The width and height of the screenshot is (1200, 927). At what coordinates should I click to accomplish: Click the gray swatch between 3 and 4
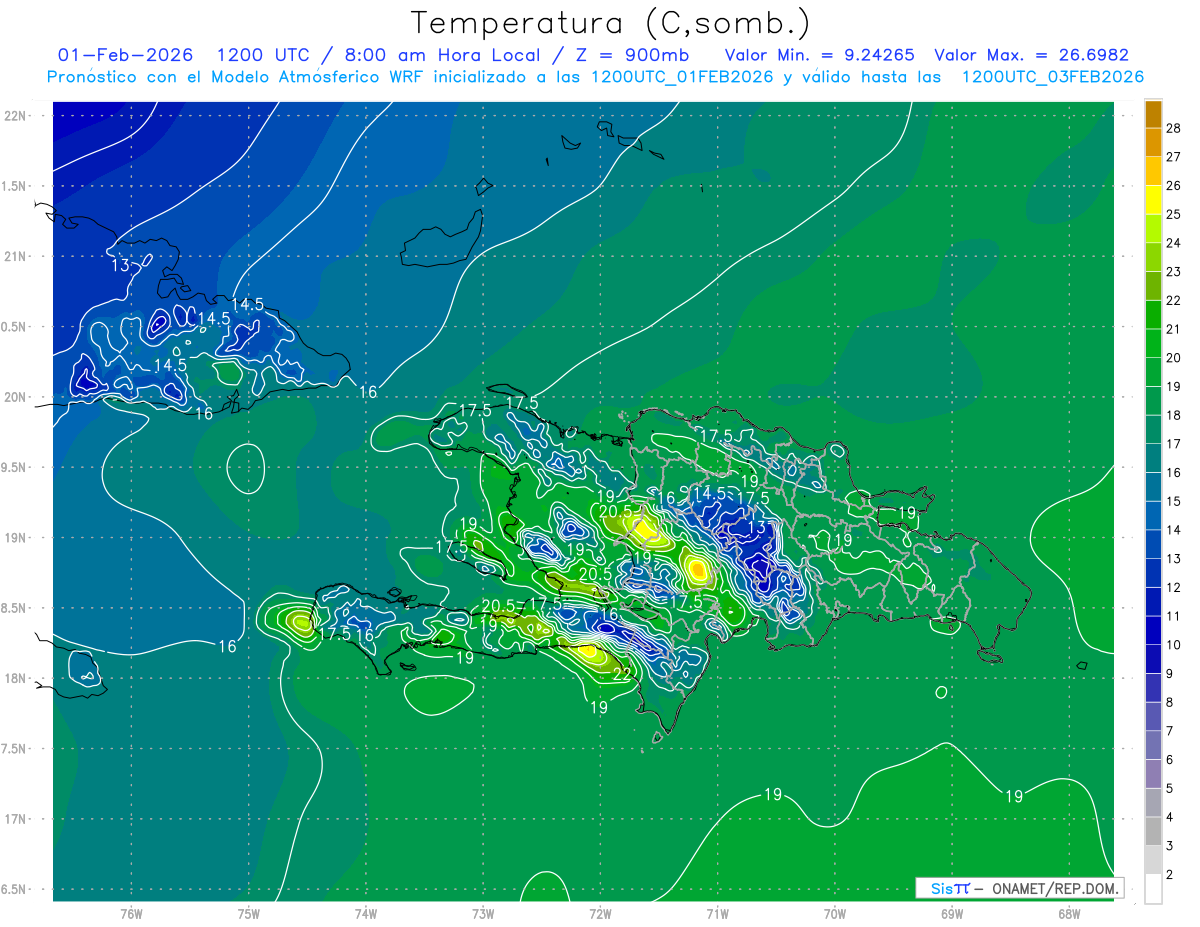pos(1153,832)
